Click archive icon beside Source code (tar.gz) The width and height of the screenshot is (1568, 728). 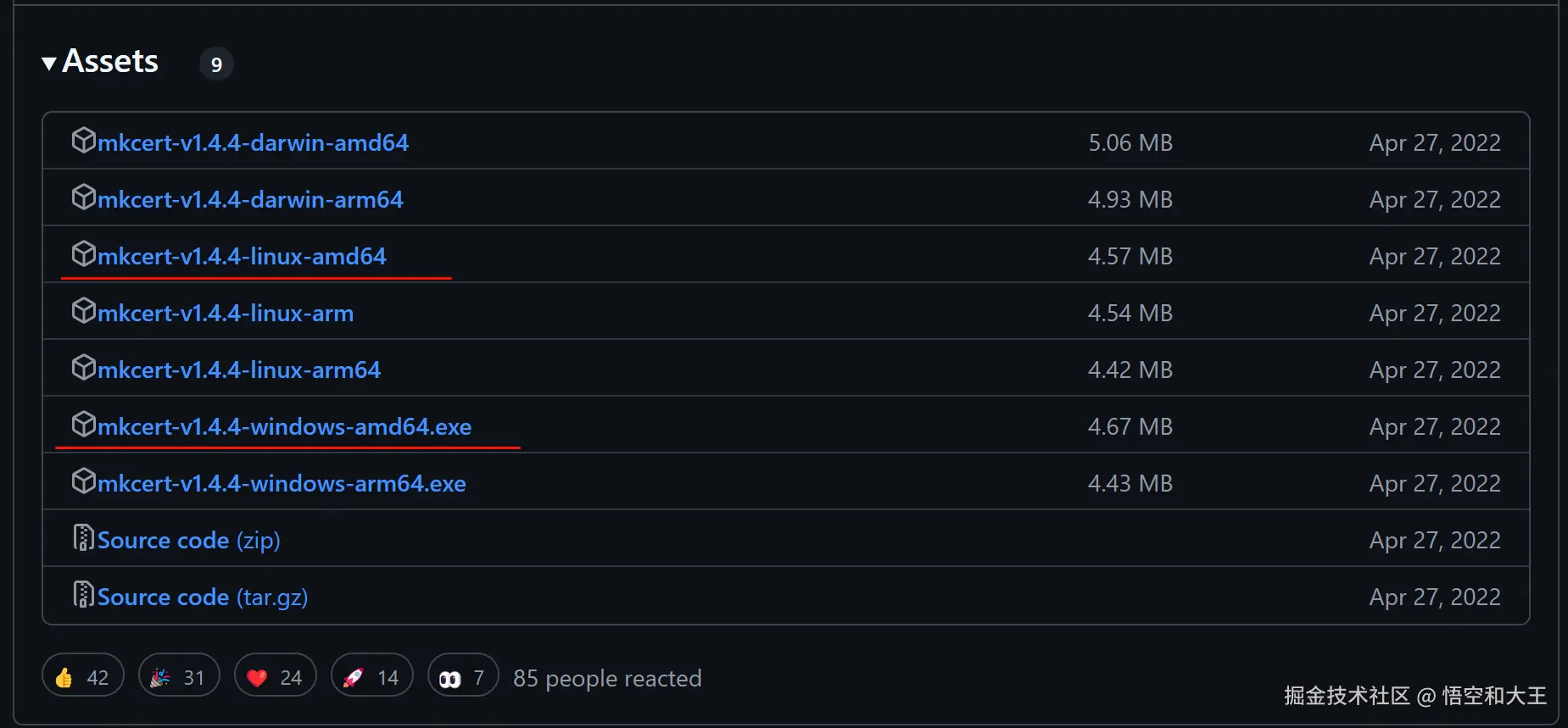coord(83,594)
